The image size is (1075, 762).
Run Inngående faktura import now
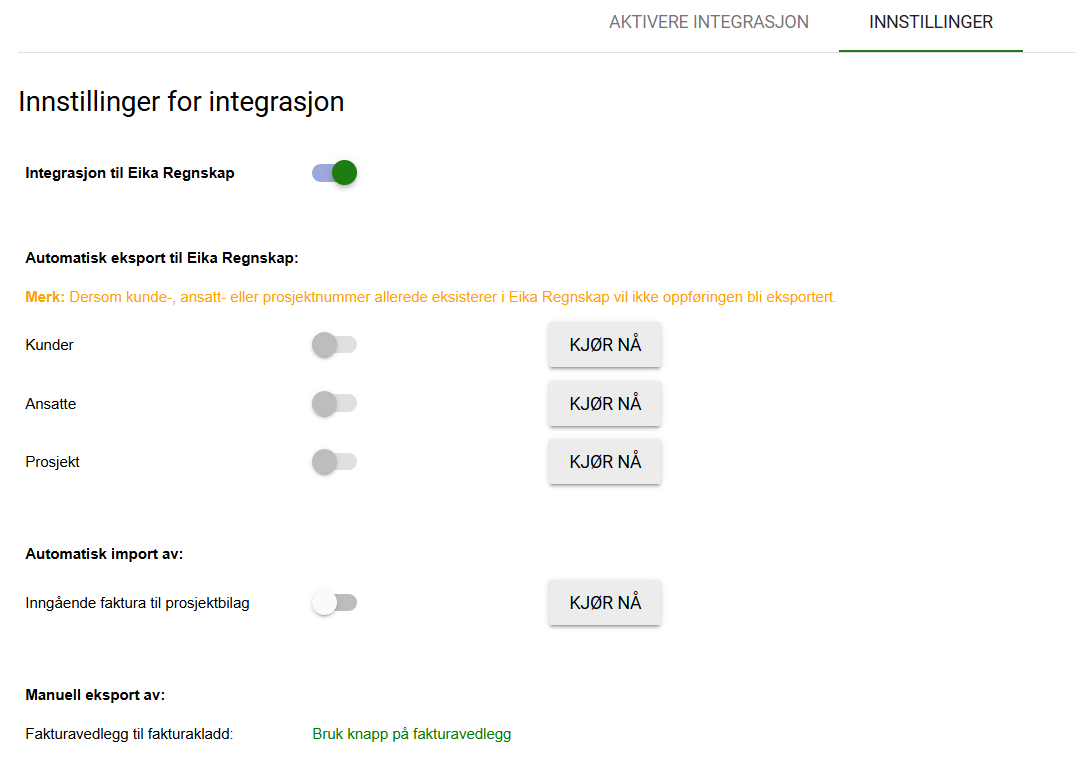(605, 603)
